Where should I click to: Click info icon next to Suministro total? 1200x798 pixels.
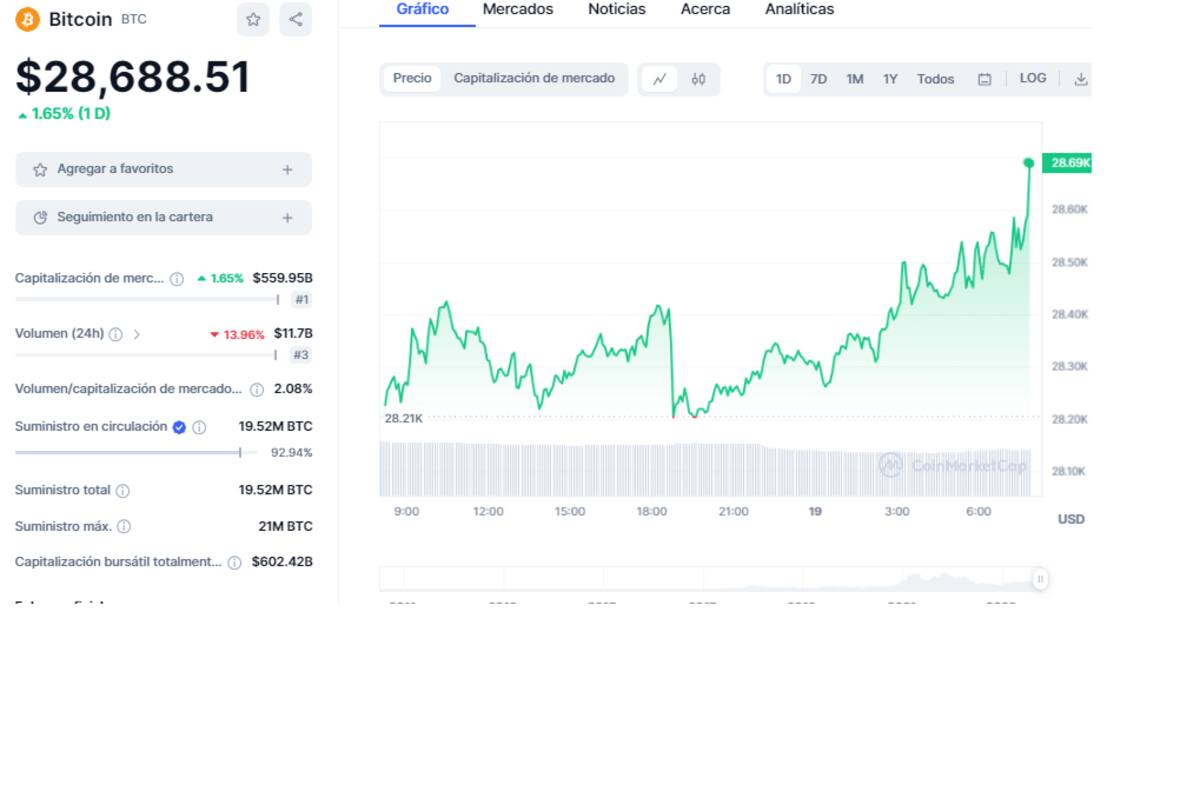coord(123,491)
